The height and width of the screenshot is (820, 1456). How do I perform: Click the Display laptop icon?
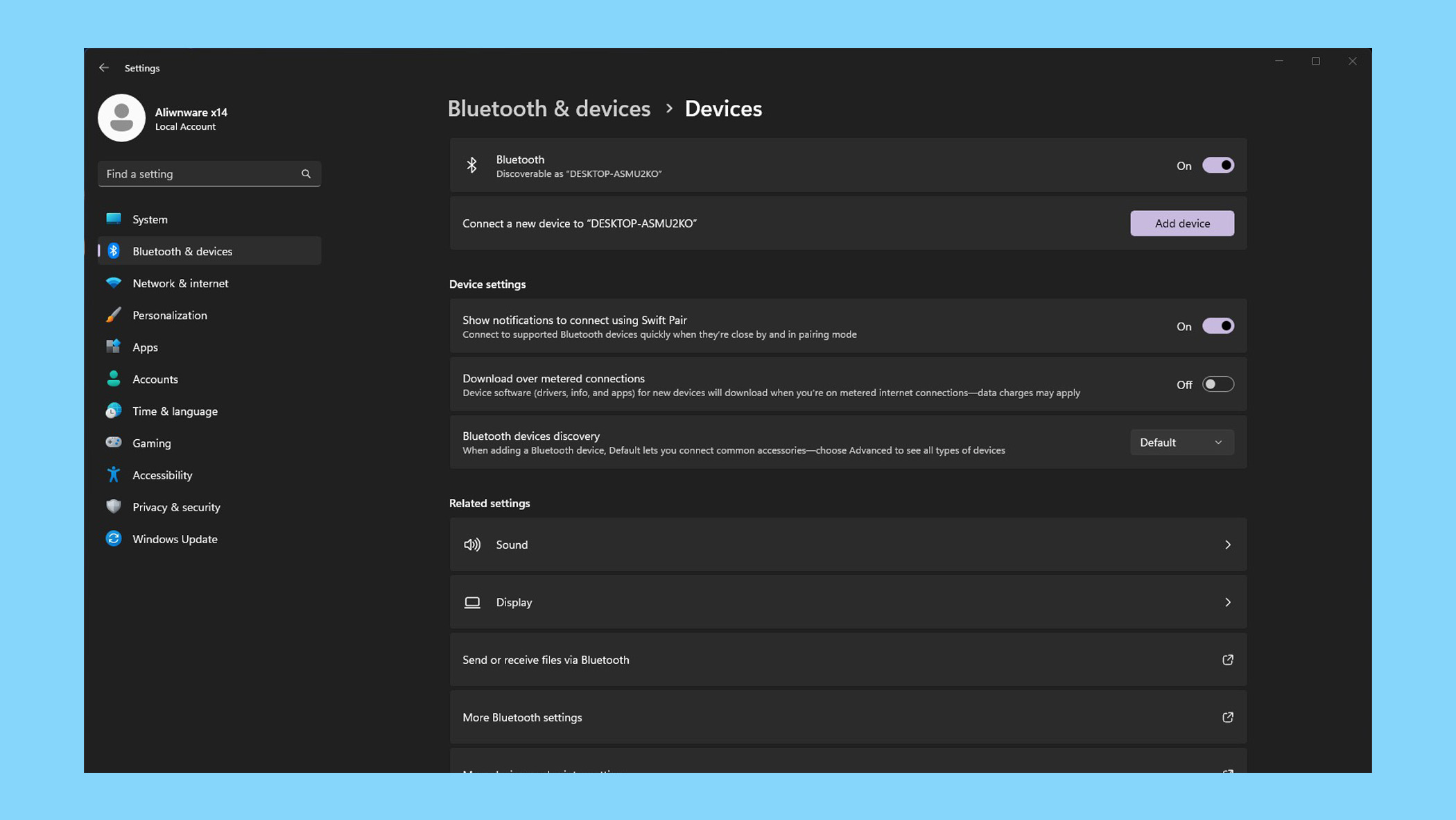[x=472, y=602]
